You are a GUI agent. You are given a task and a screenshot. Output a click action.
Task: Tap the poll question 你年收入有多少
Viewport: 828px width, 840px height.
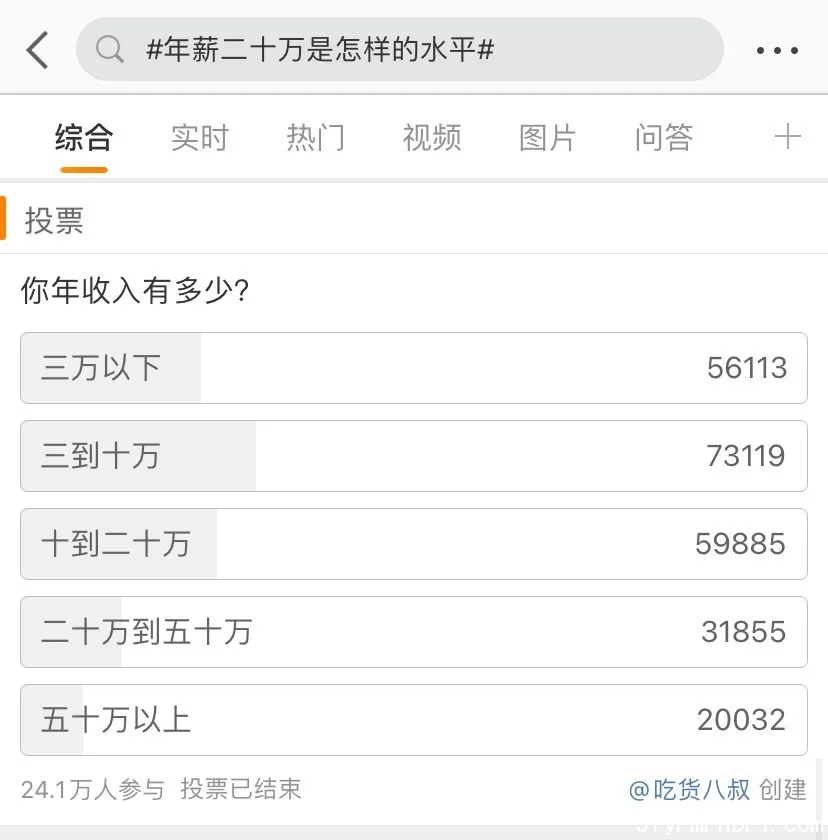[x=135, y=290]
